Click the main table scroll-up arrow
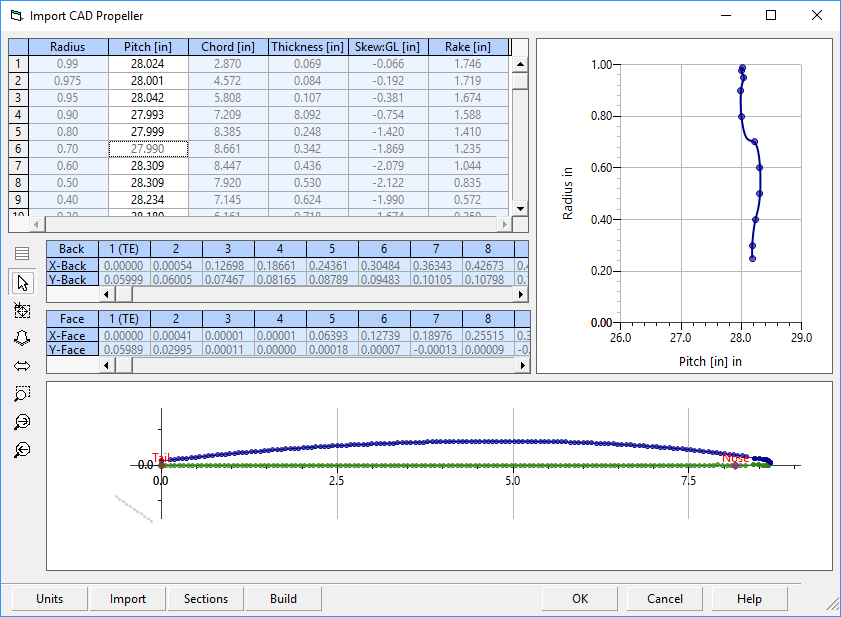The height and width of the screenshot is (617, 841). click(x=520, y=64)
